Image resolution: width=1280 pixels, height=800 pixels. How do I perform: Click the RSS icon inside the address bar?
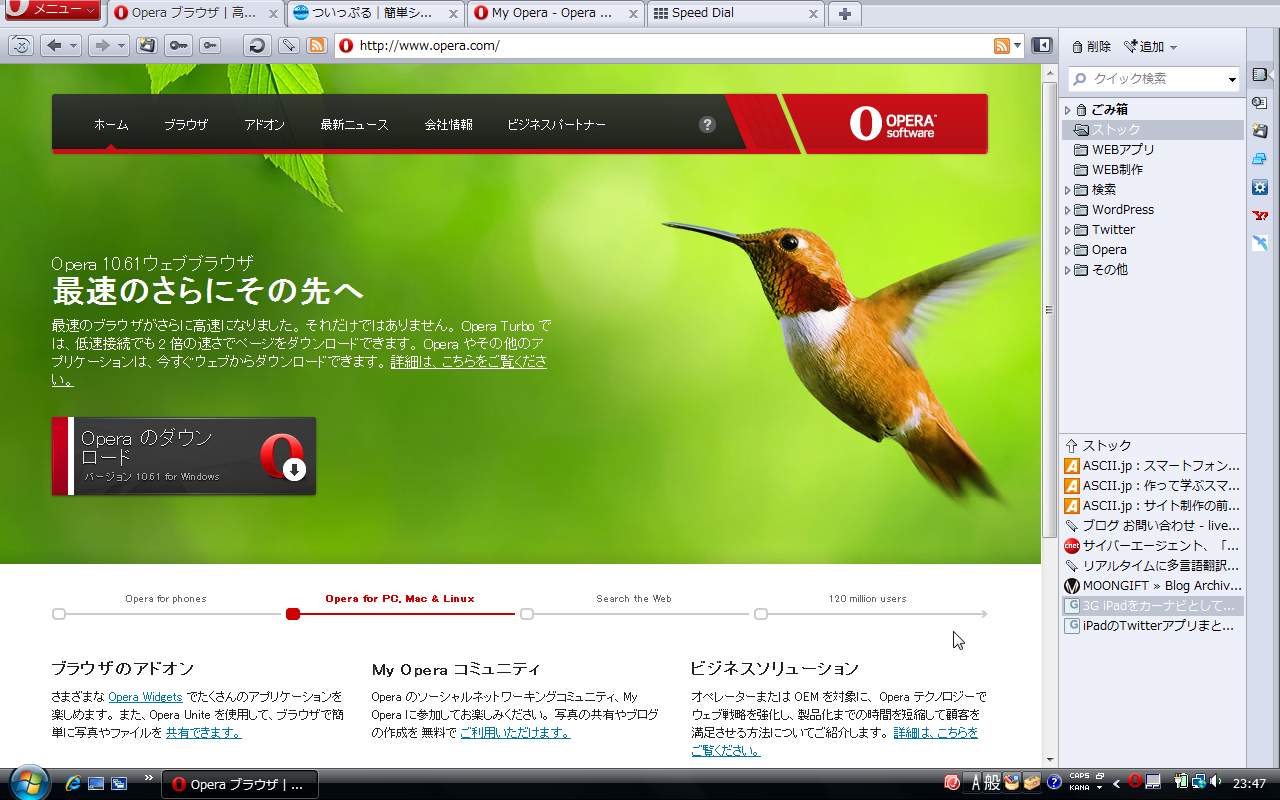point(1001,45)
